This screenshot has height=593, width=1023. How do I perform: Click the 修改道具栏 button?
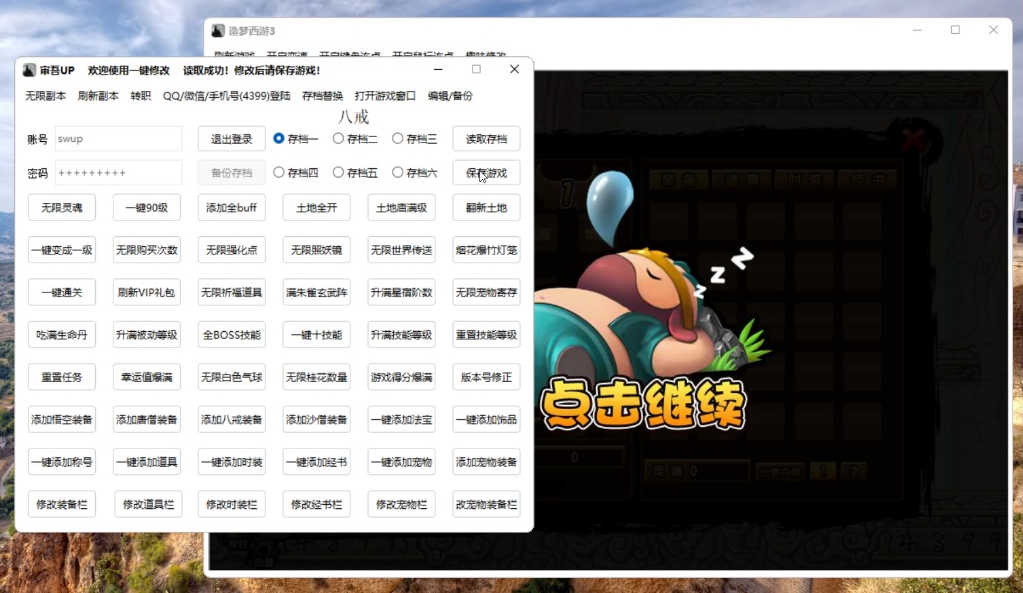[x=148, y=504]
